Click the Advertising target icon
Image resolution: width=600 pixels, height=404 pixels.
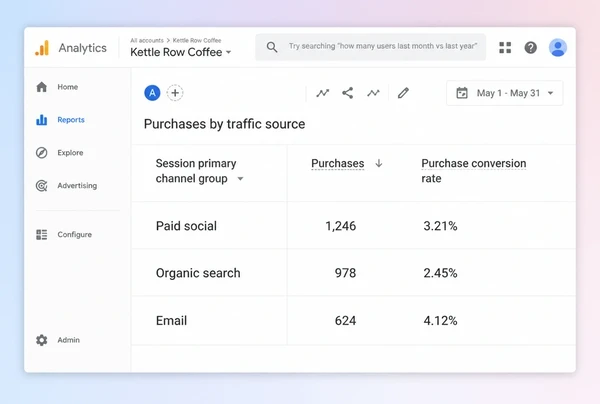pyautogui.click(x=41, y=186)
